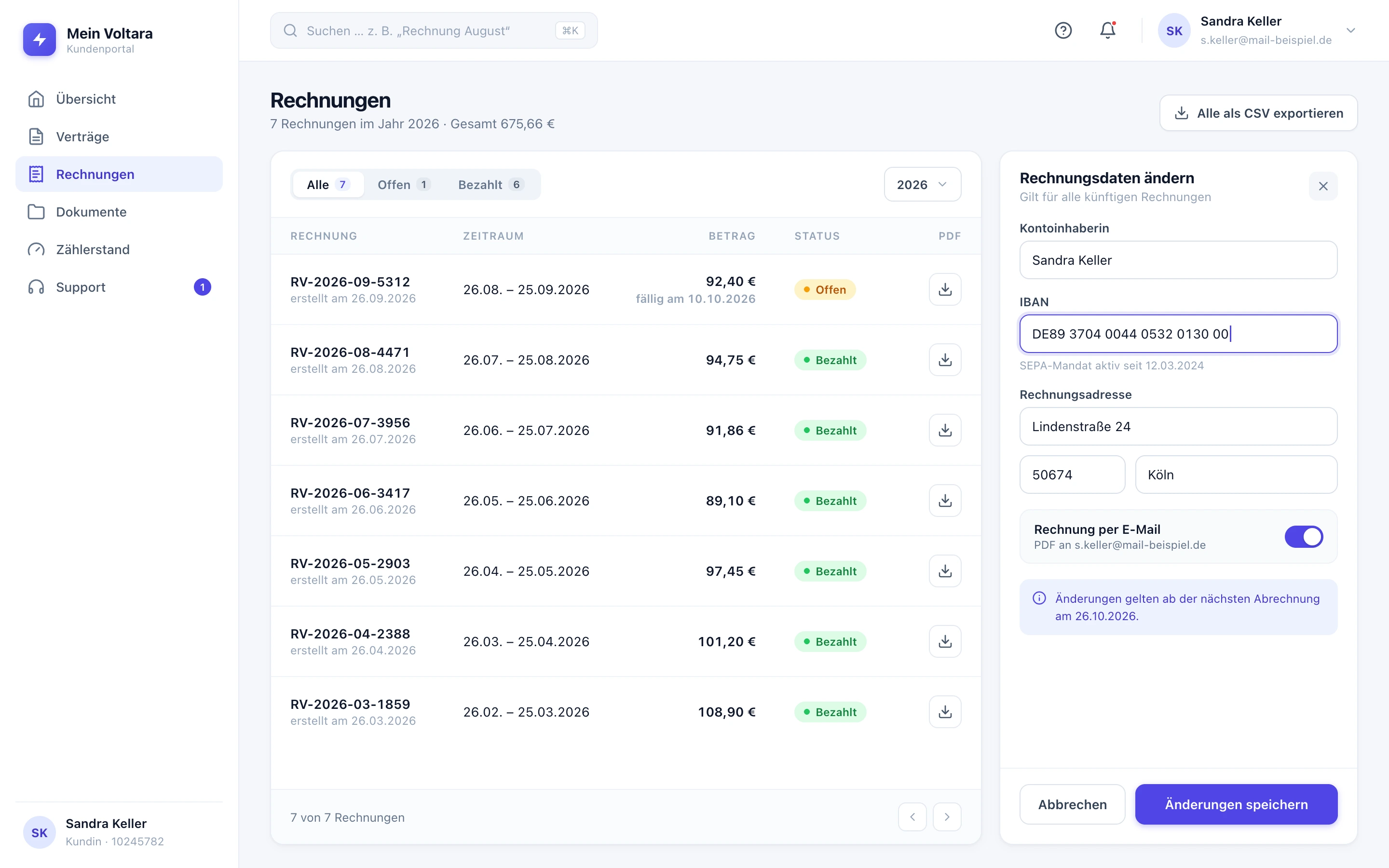This screenshot has width=1389, height=868.
Task: Focus the search field
Action: (434, 30)
